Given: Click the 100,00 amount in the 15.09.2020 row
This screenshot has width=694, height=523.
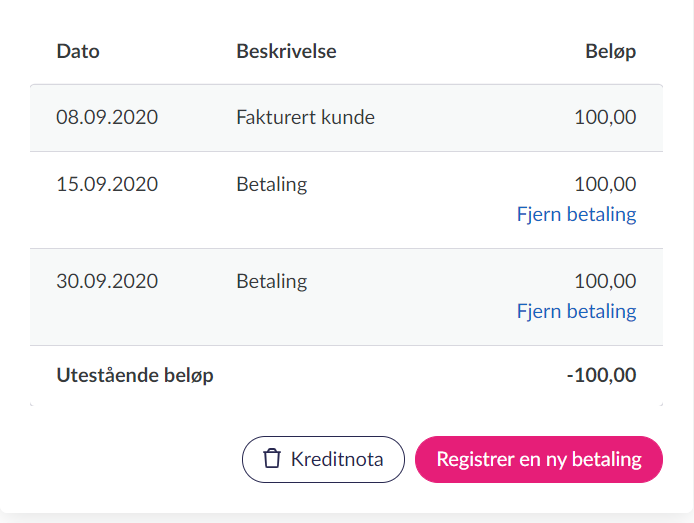Looking at the screenshot, I should pos(605,184).
